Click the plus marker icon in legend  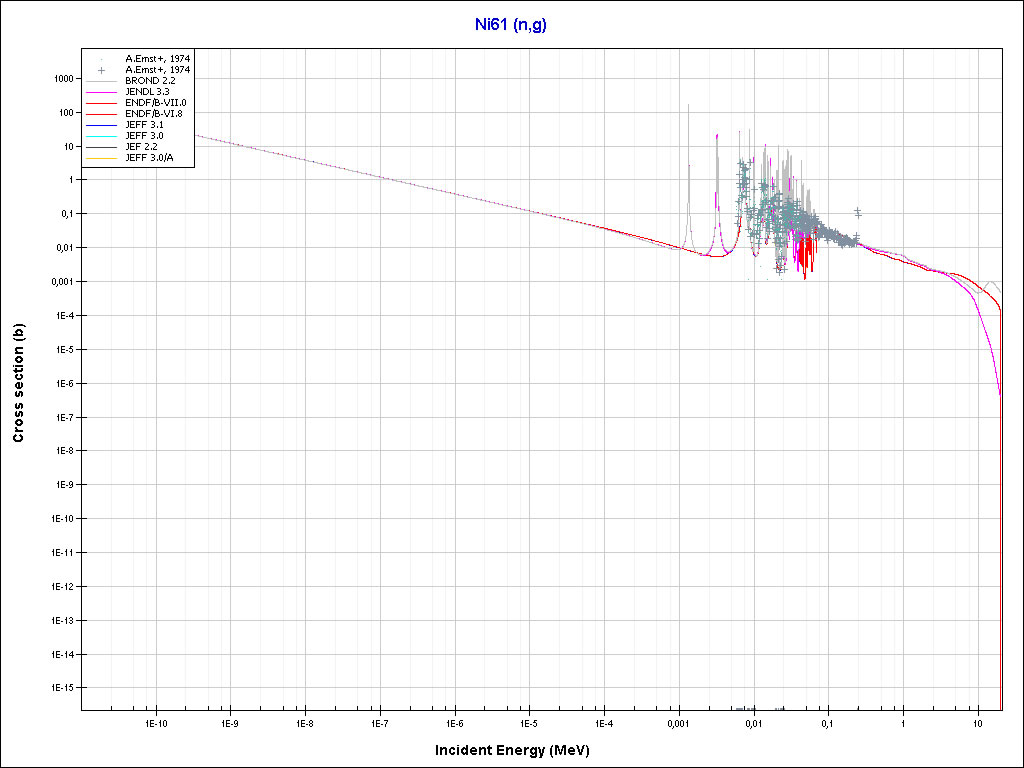[x=102, y=70]
